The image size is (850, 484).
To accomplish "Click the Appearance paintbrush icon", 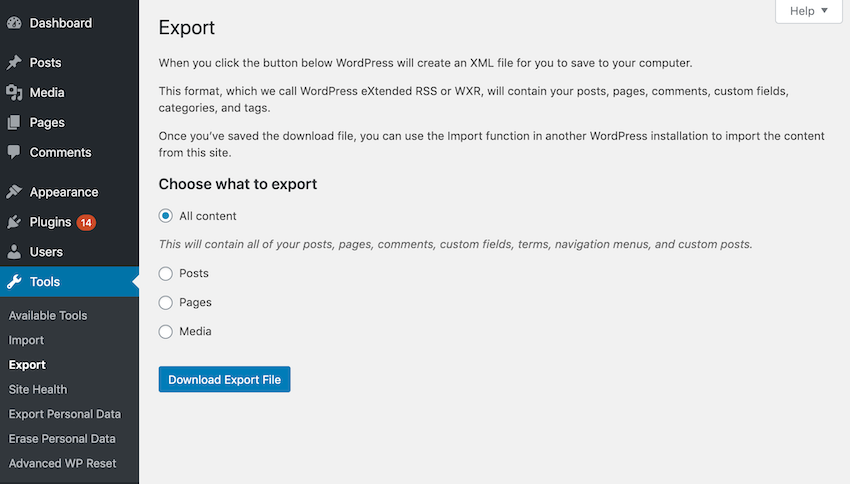I will [14, 192].
